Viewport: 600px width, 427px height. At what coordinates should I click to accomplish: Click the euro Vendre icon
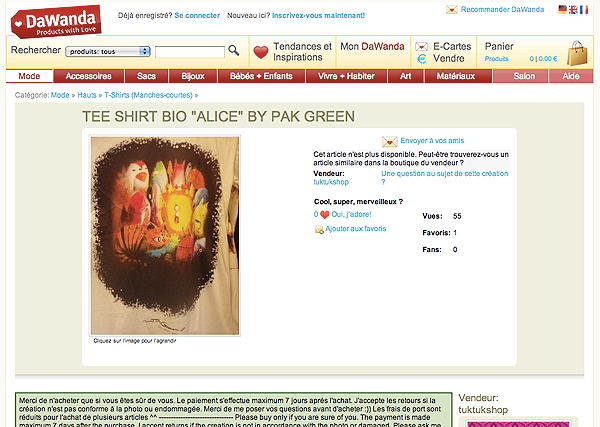coord(421,59)
